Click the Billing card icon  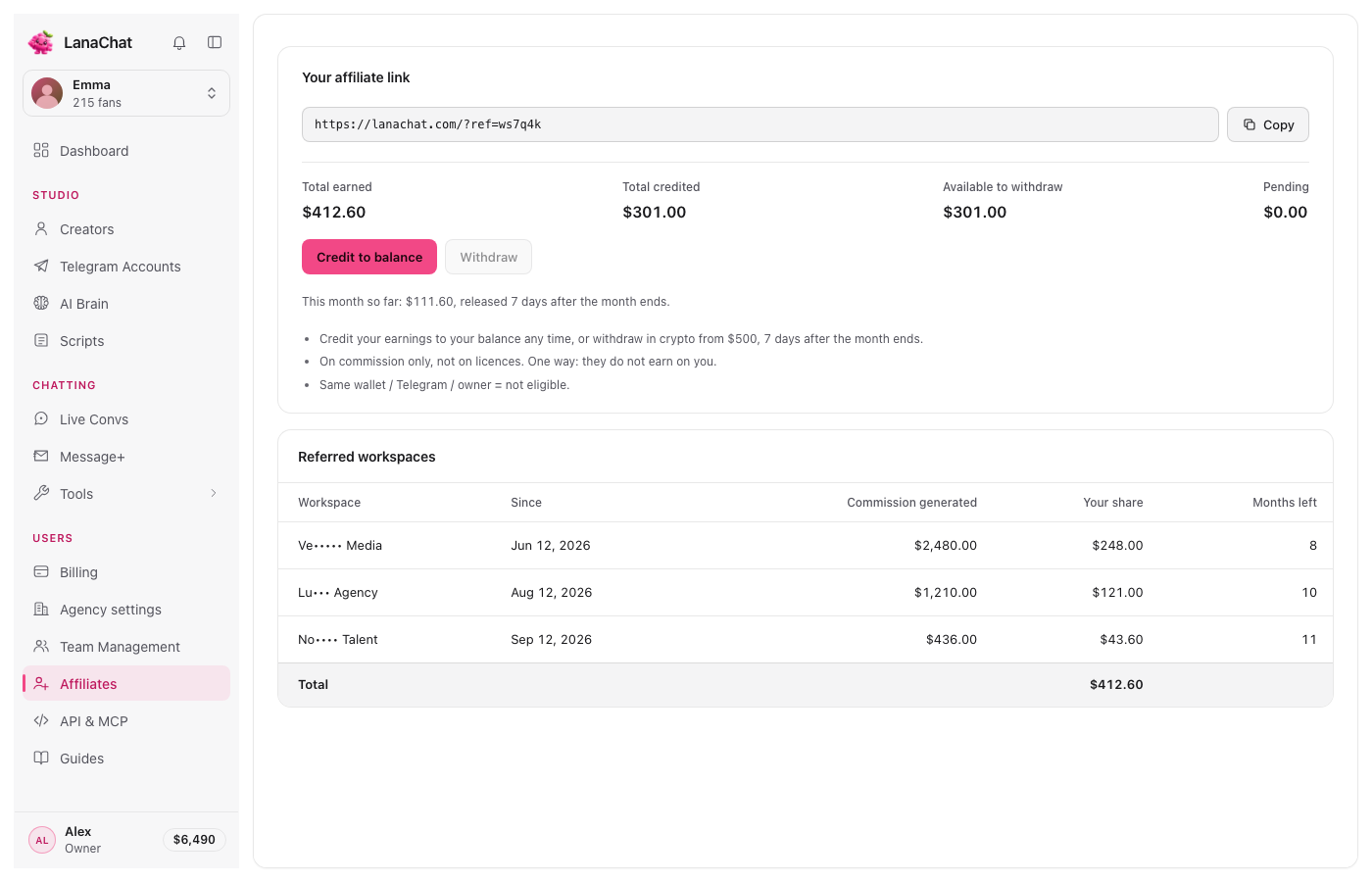[x=41, y=571]
